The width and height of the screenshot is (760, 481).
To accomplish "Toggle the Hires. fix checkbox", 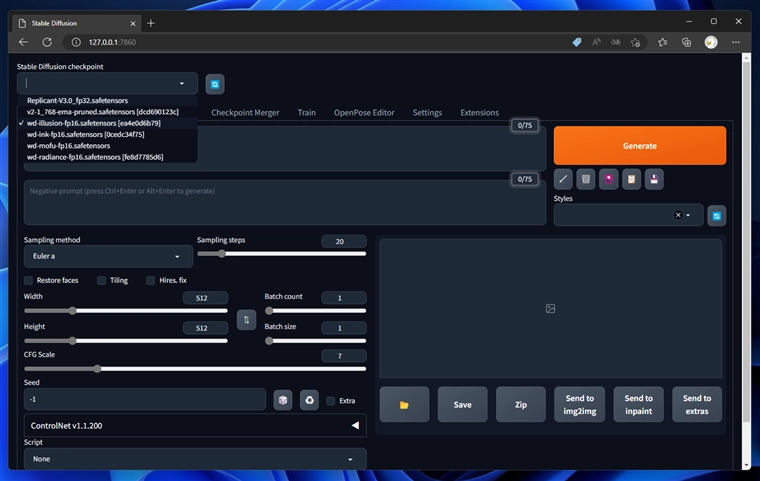I will click(151, 280).
